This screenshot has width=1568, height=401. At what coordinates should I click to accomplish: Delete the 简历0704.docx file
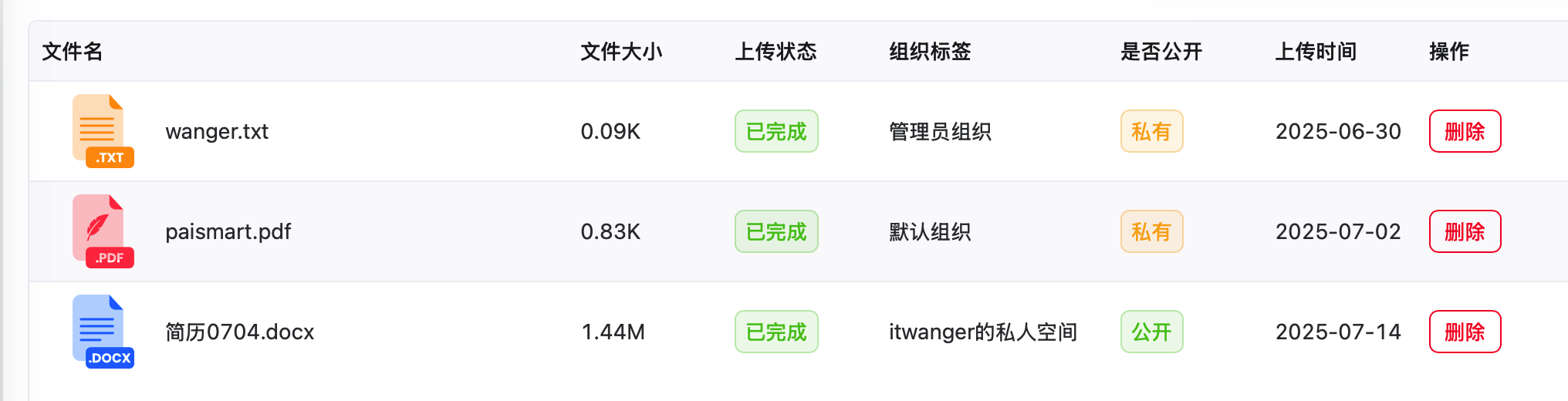point(1465,332)
